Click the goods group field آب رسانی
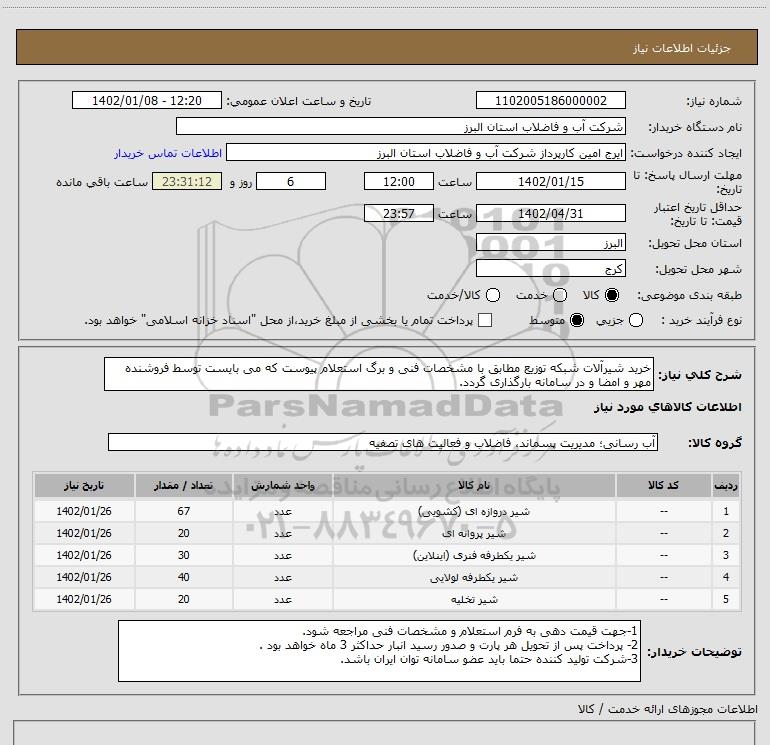Image resolution: width=770 pixels, height=745 pixels. click(x=383, y=442)
